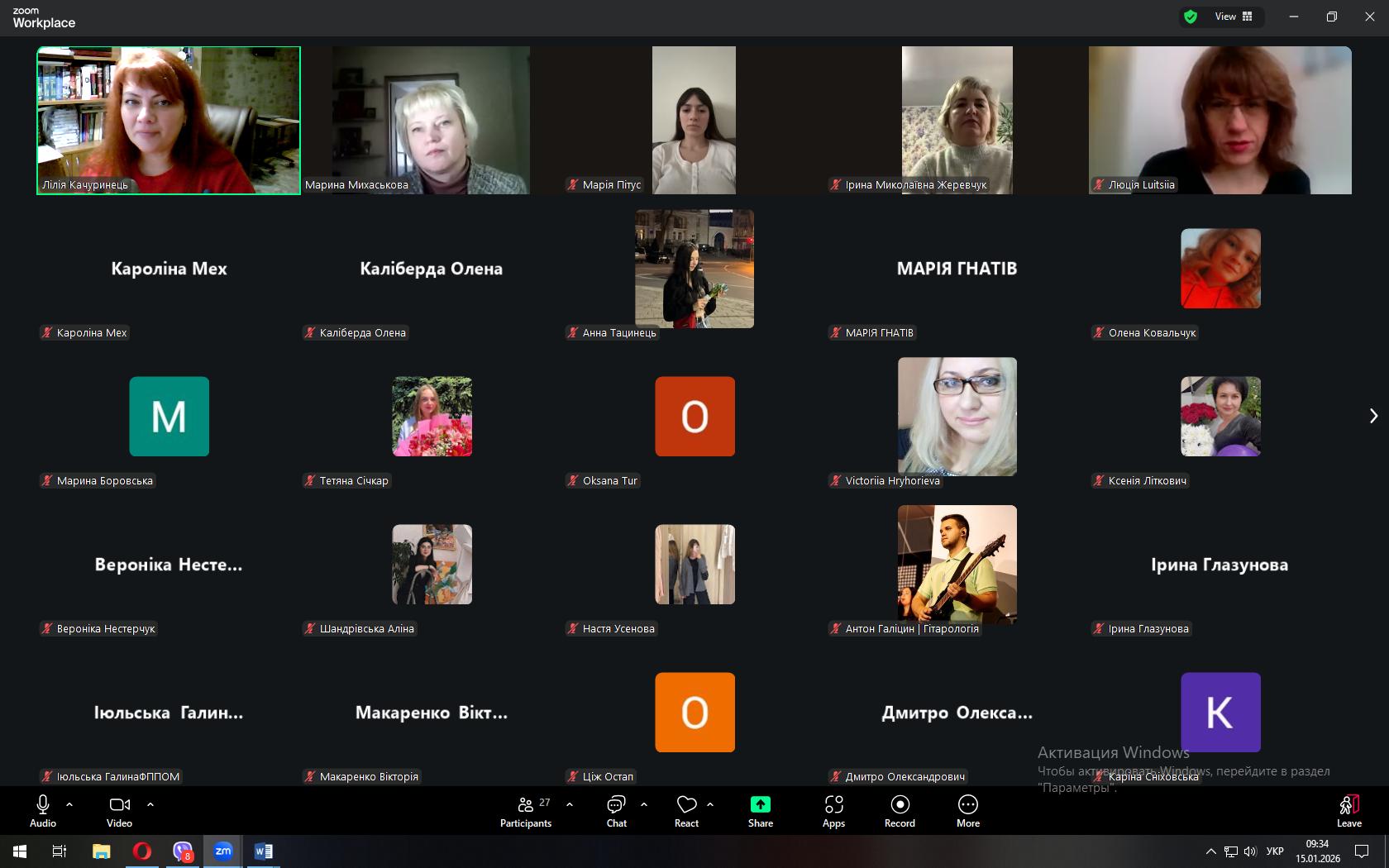Click the React heart icon
1389x868 pixels.
(686, 810)
